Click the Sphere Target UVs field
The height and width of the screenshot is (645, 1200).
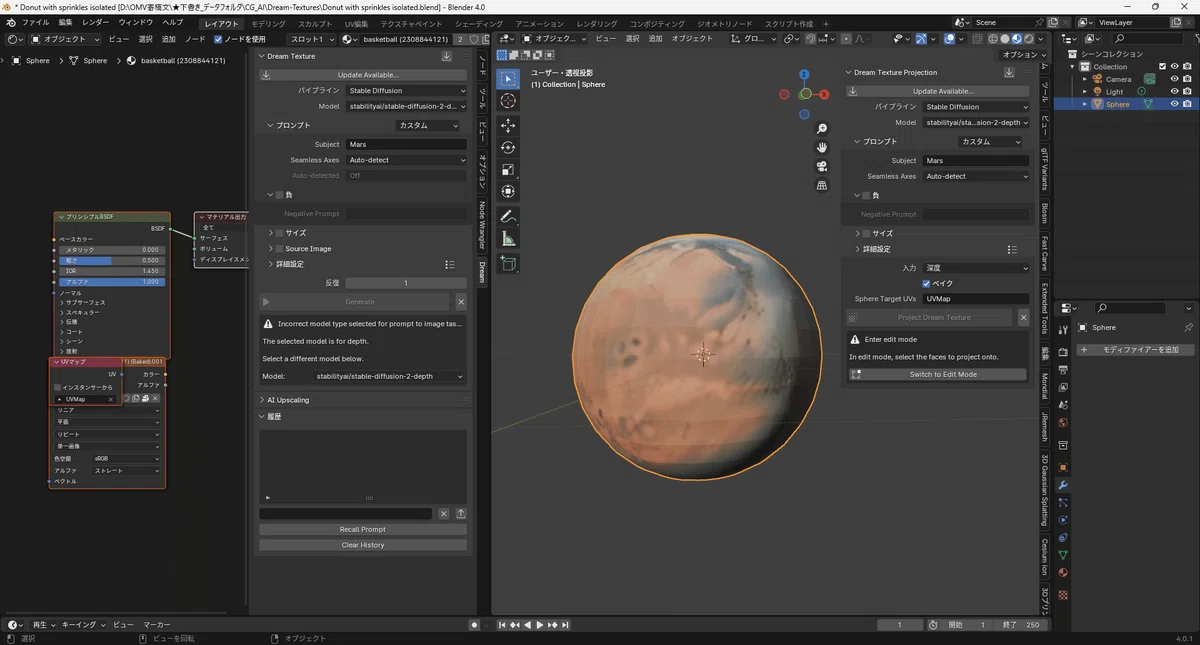pyautogui.click(x=975, y=299)
